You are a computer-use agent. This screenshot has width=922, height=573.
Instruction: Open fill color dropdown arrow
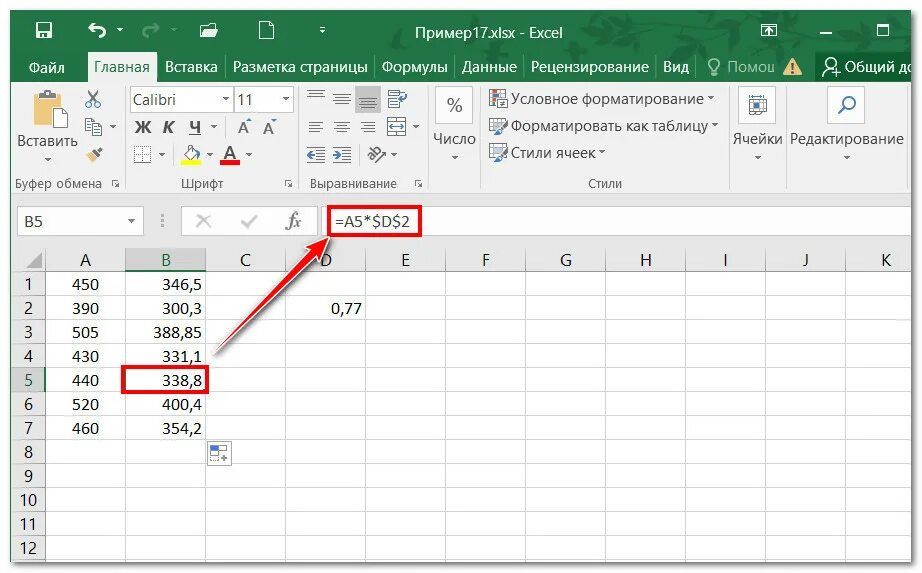point(210,155)
